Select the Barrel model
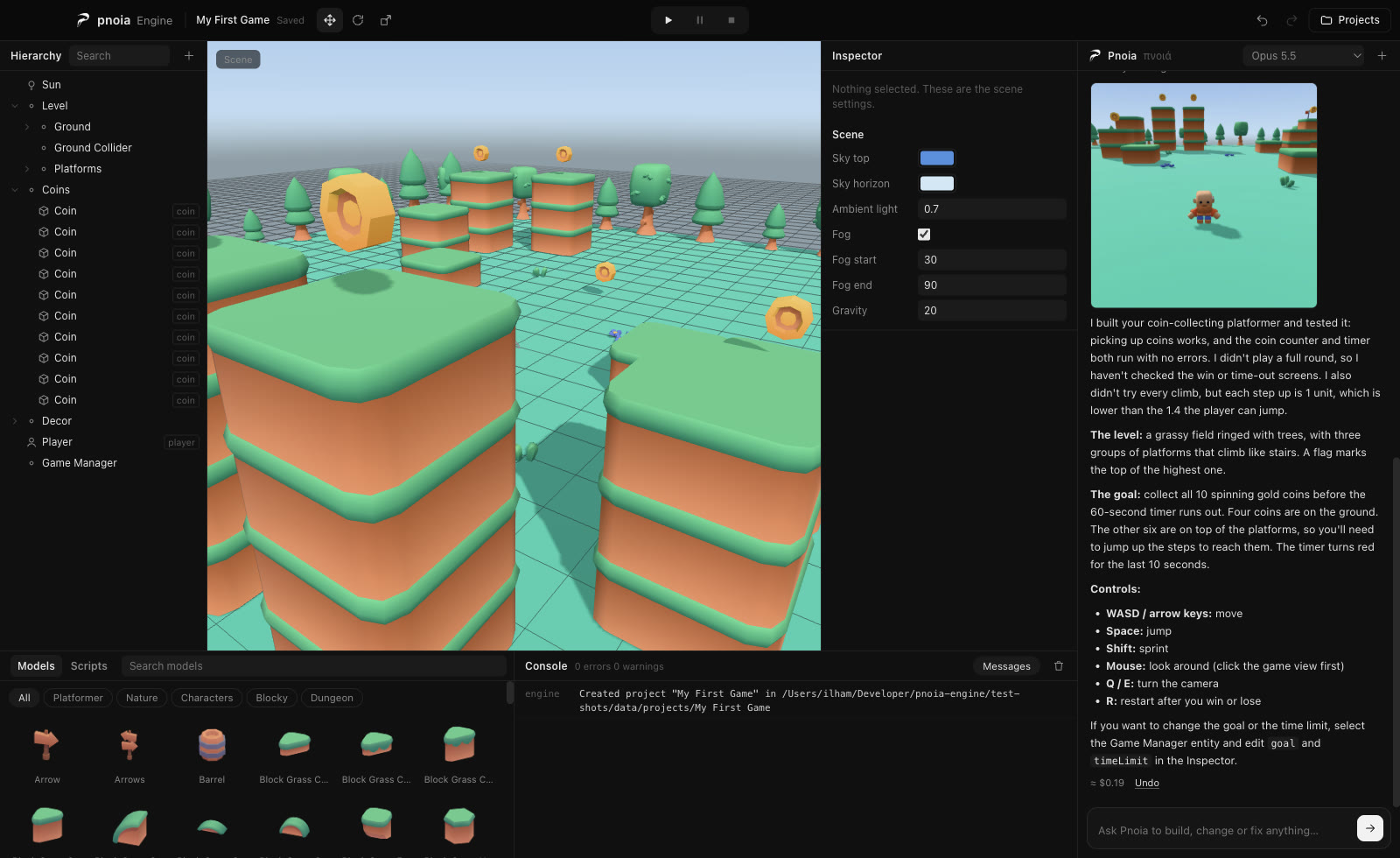 click(212, 755)
